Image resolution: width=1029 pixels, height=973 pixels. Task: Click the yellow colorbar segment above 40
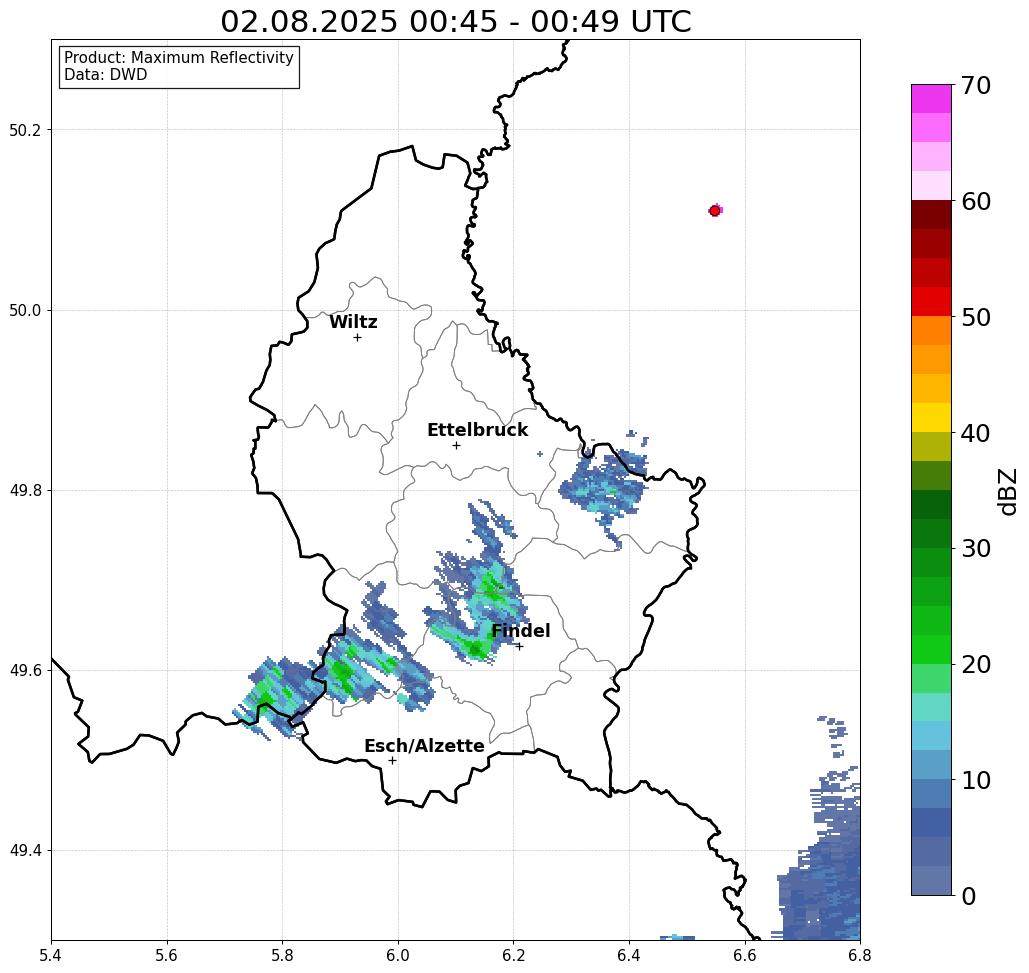click(x=931, y=417)
